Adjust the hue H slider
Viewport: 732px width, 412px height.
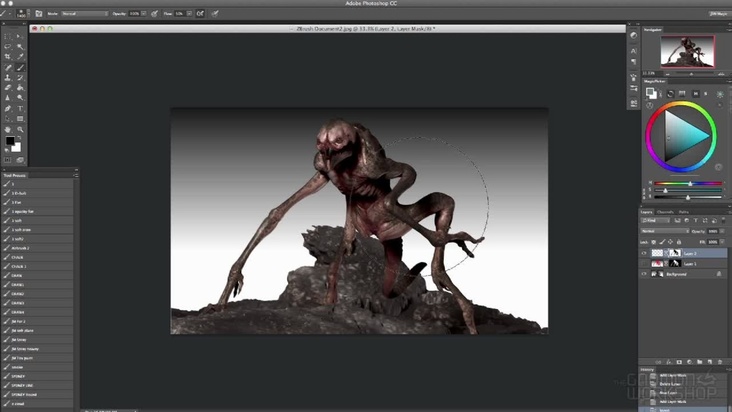pos(688,184)
